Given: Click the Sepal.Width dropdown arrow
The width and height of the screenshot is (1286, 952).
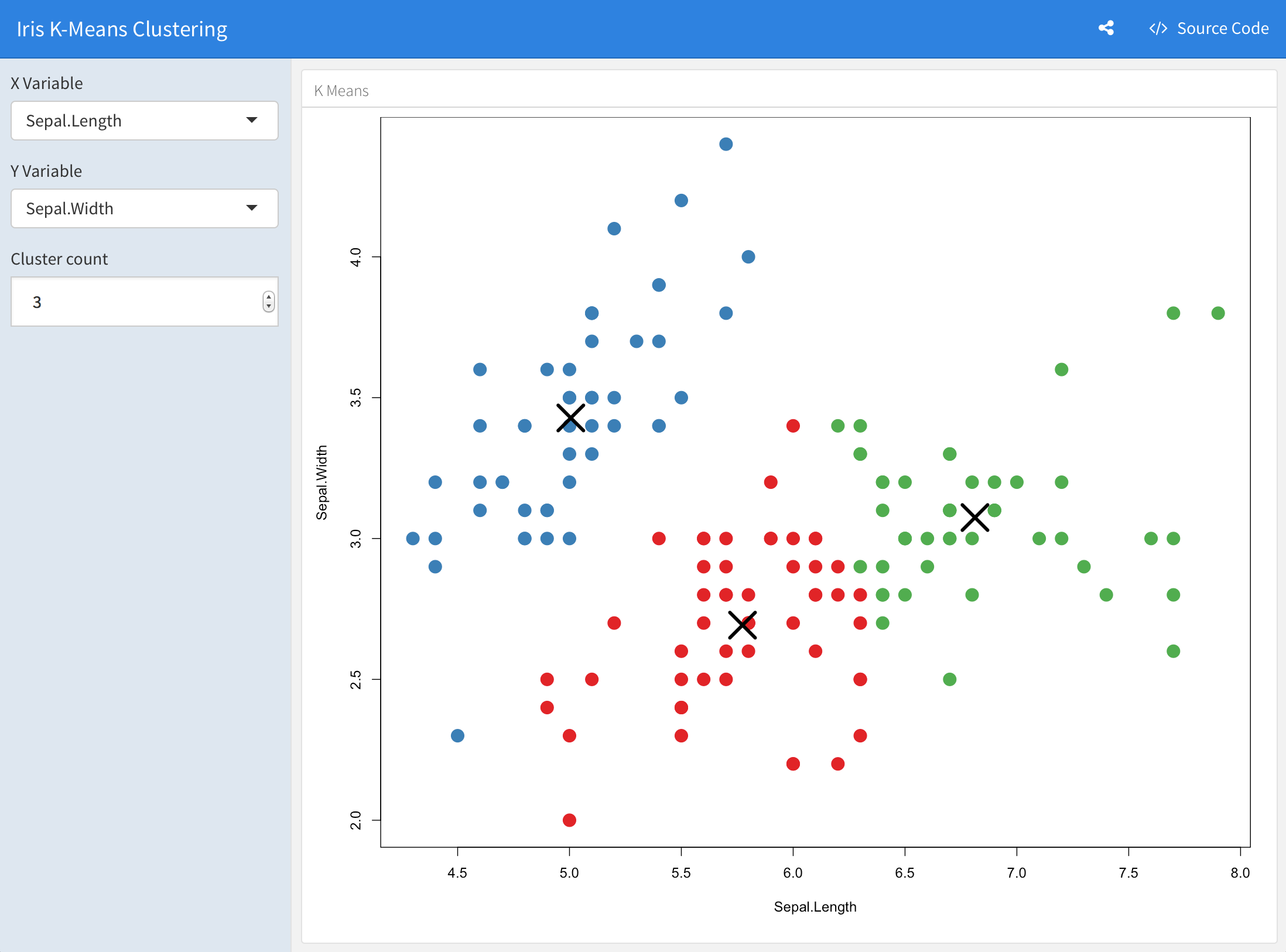Looking at the screenshot, I should point(252,208).
